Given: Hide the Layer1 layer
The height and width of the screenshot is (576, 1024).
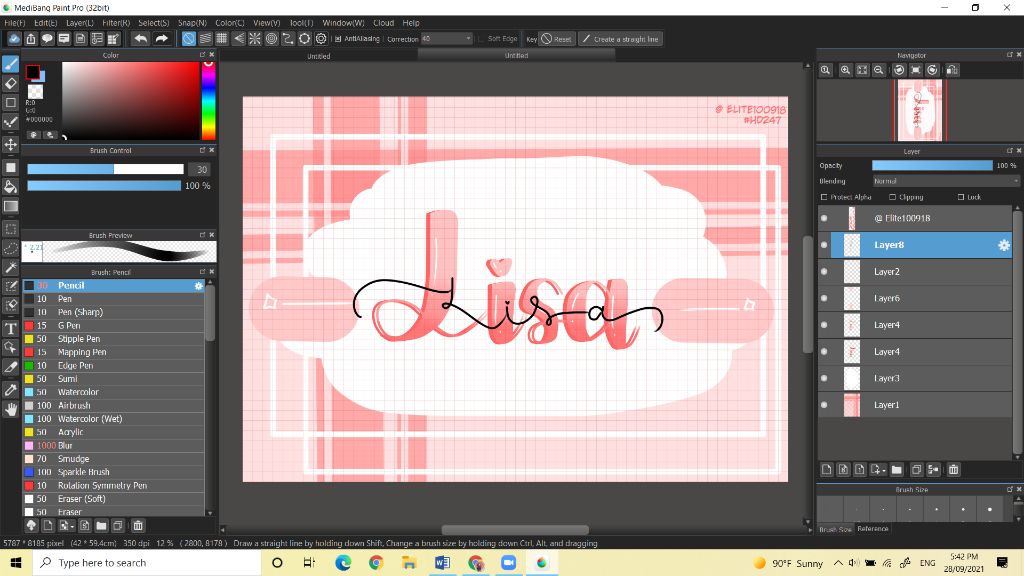Looking at the screenshot, I should (x=824, y=405).
